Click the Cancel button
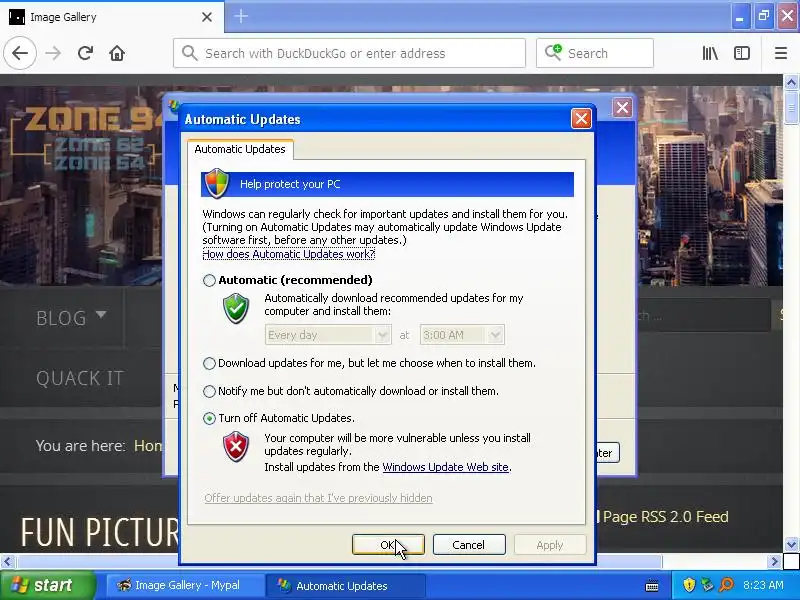The height and width of the screenshot is (600, 800). (x=469, y=544)
